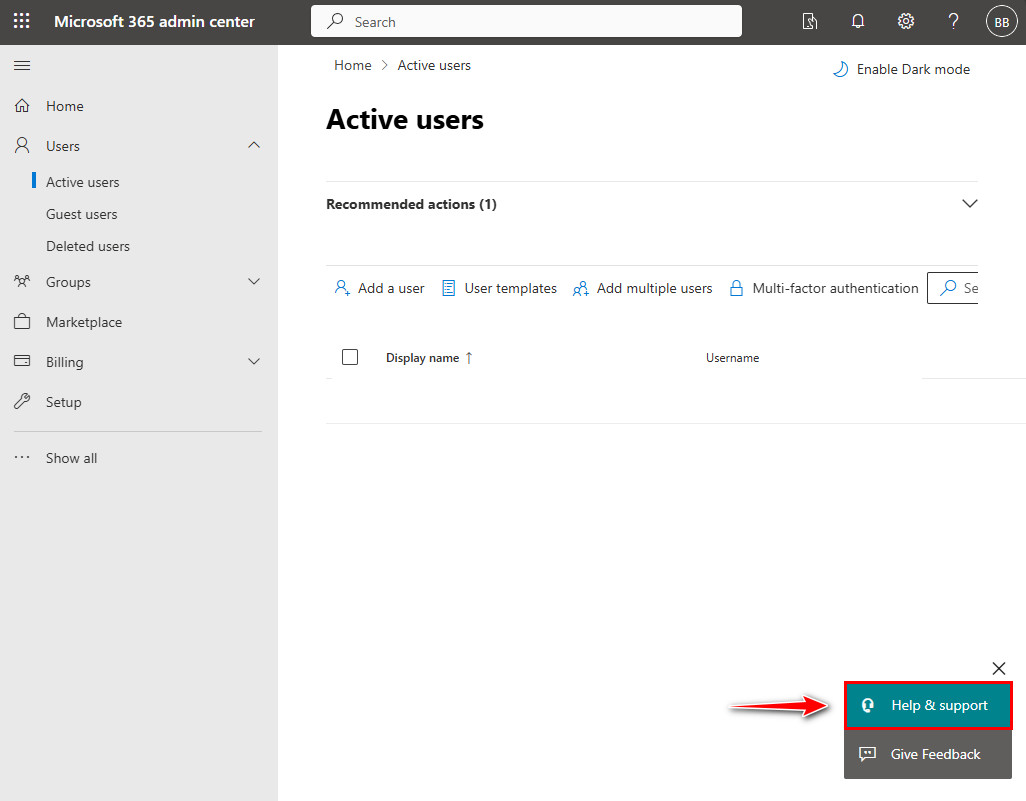The height and width of the screenshot is (801, 1026).
Task: Close the help floating panel with X
Action: tap(999, 668)
